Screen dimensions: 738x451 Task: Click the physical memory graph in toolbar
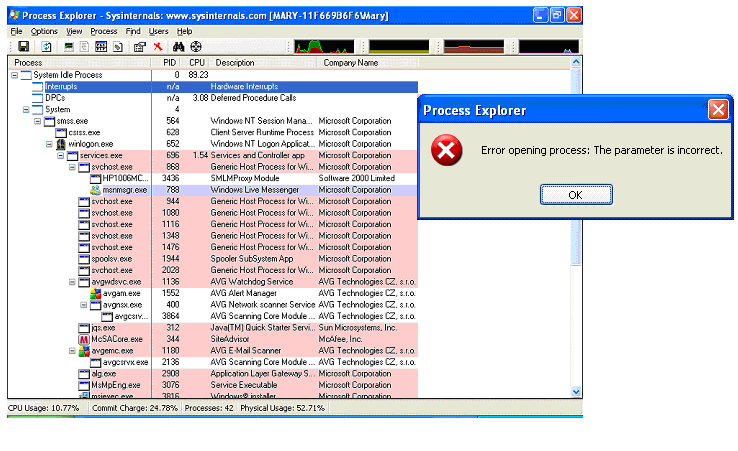tap(549, 47)
